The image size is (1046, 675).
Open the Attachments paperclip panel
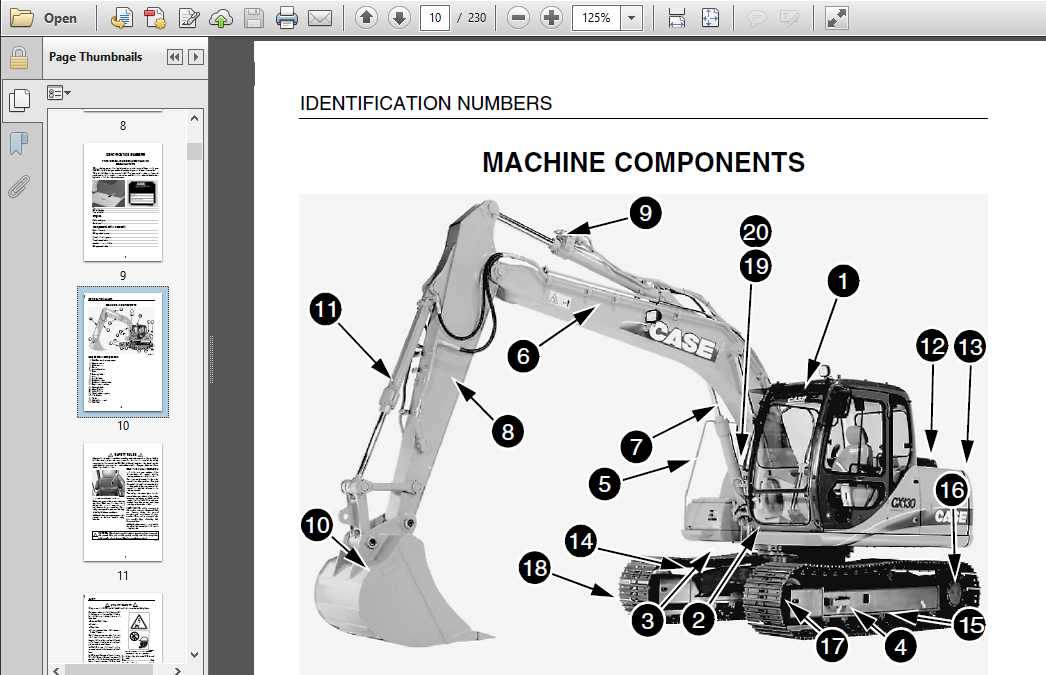click(19, 186)
